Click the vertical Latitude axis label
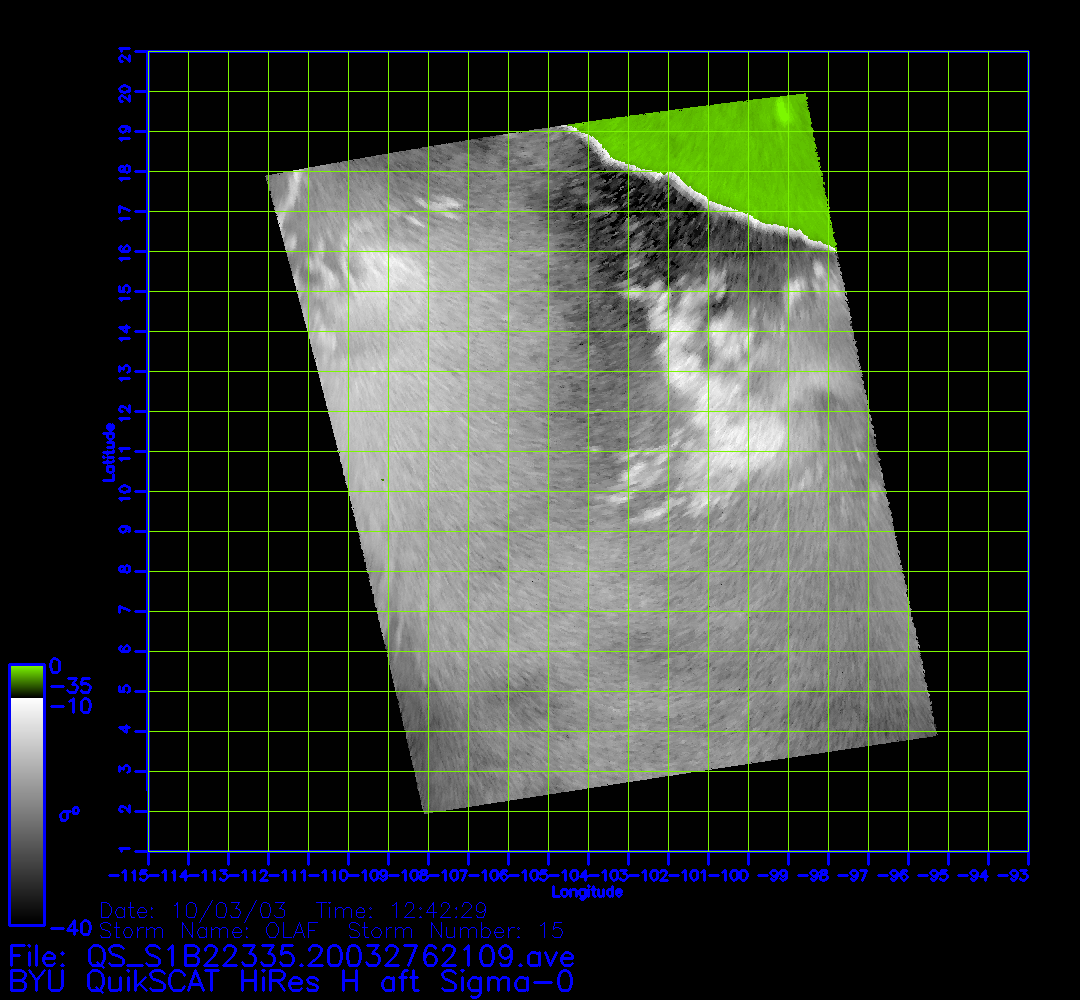This screenshot has height=1000, width=1080. (x=107, y=451)
